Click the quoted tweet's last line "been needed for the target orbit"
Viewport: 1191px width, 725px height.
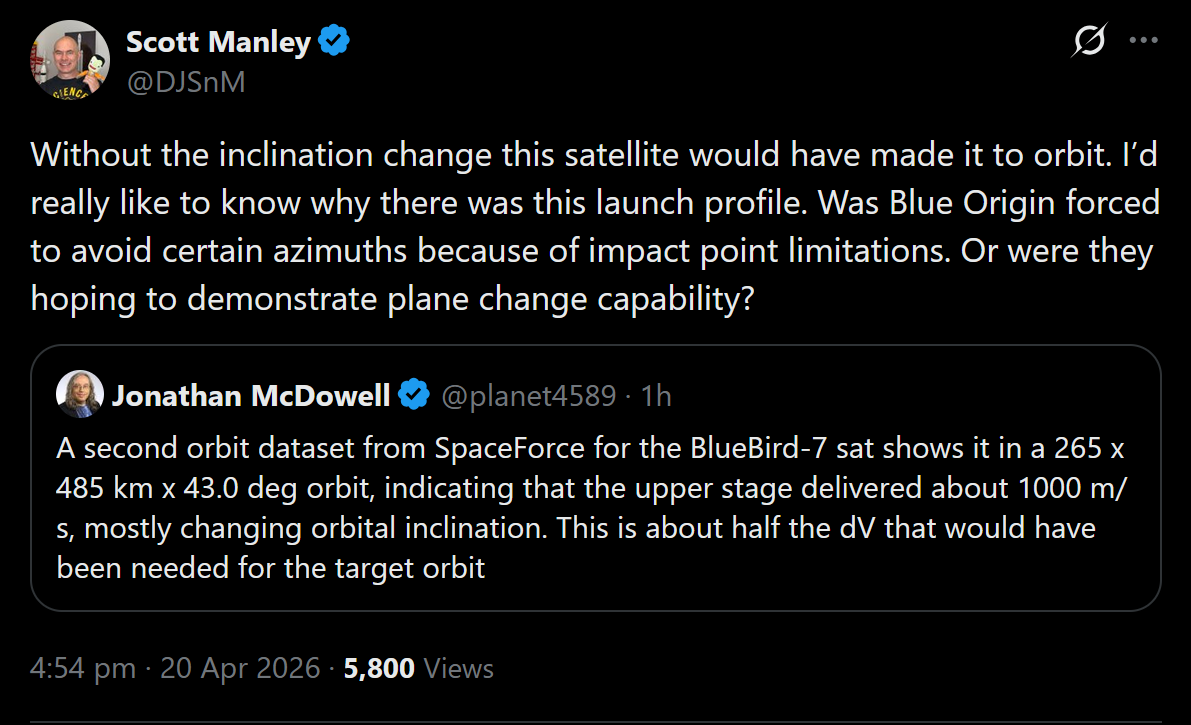click(271, 568)
